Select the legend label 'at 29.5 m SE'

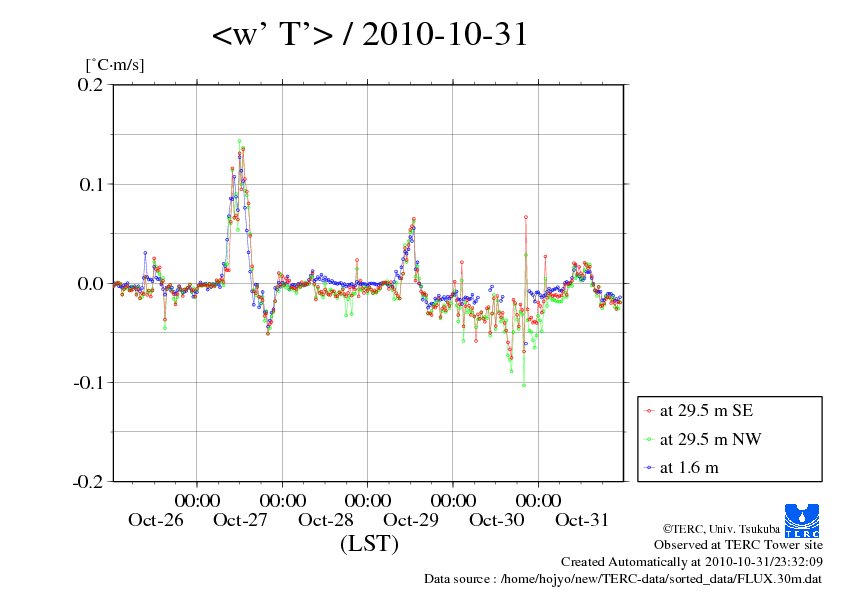[706, 411]
